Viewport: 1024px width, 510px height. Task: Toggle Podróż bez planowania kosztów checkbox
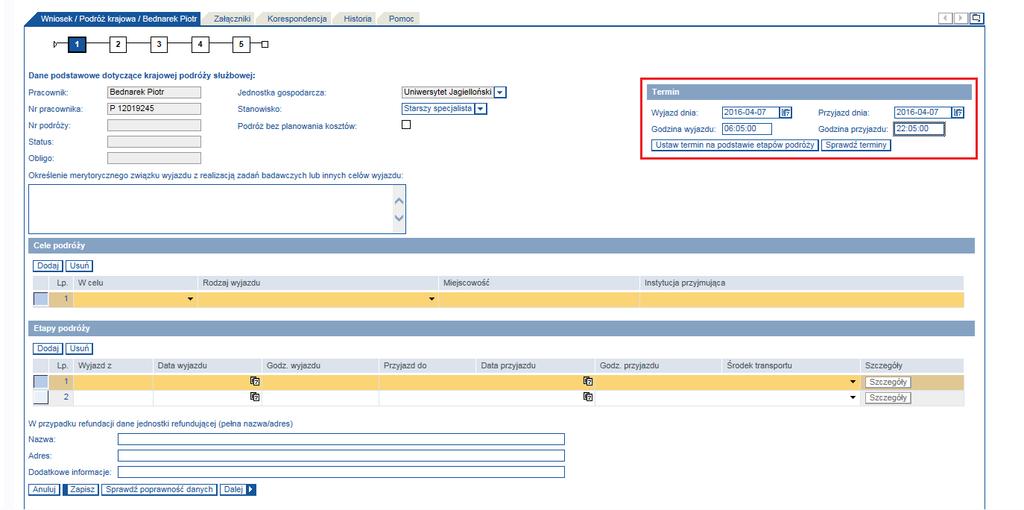[406, 125]
